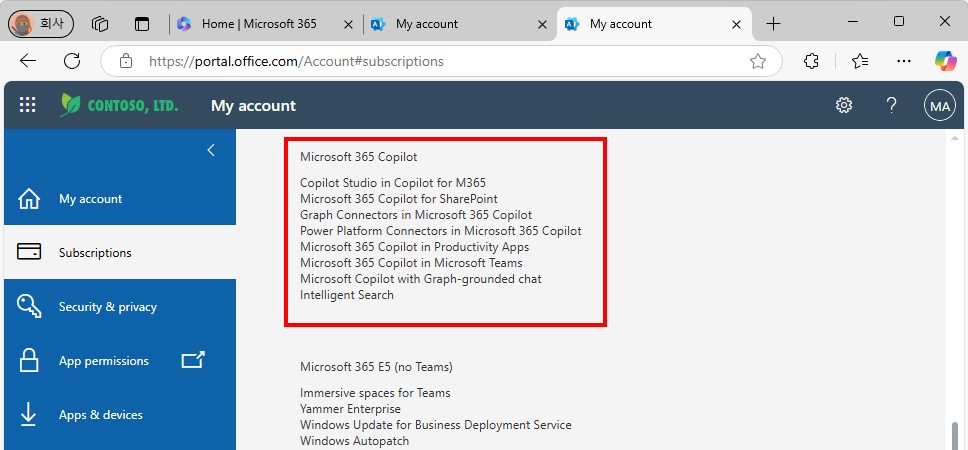The image size is (968, 450).
Task: Open the workspaces icon in tab bar
Action: click(x=100, y=24)
